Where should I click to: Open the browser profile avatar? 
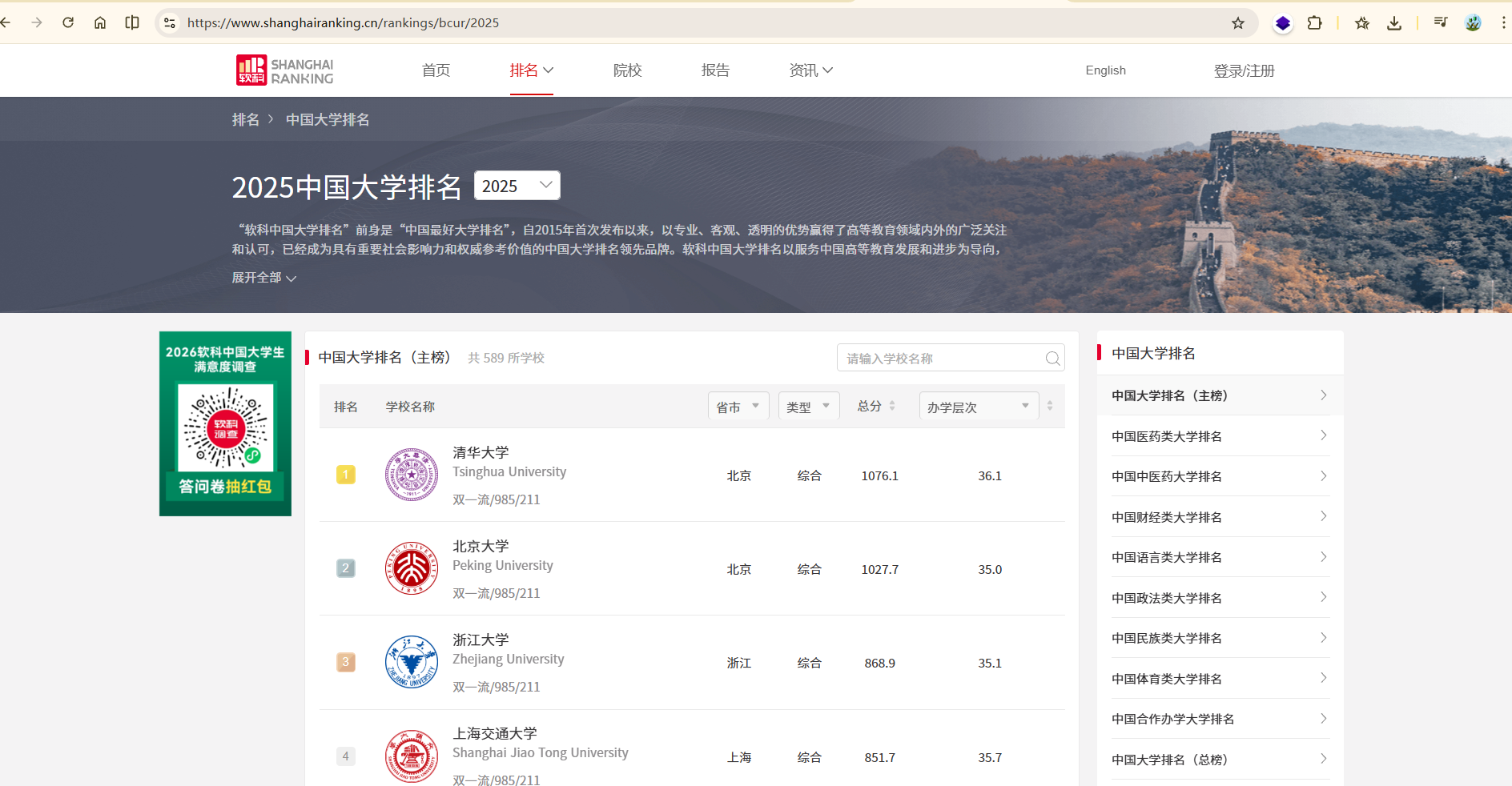click(x=1473, y=22)
